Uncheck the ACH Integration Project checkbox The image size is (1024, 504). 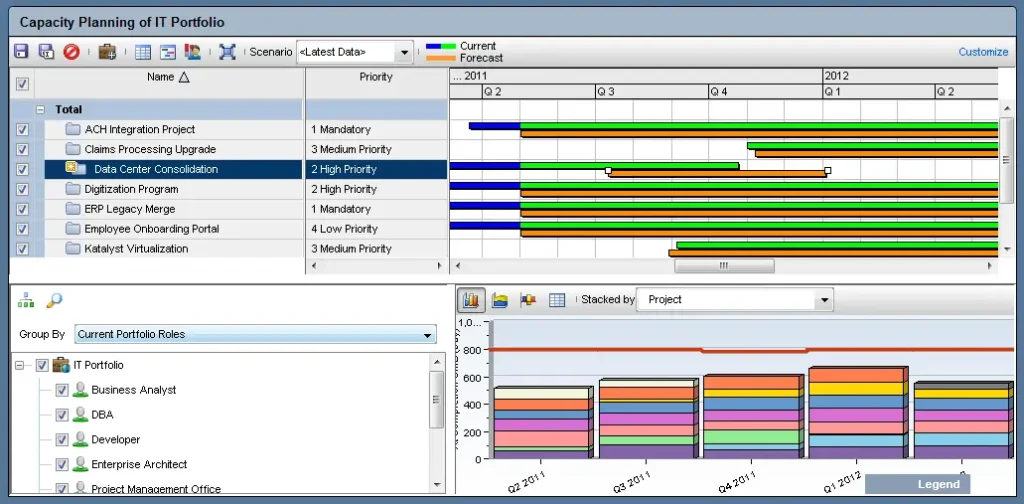pos(23,130)
